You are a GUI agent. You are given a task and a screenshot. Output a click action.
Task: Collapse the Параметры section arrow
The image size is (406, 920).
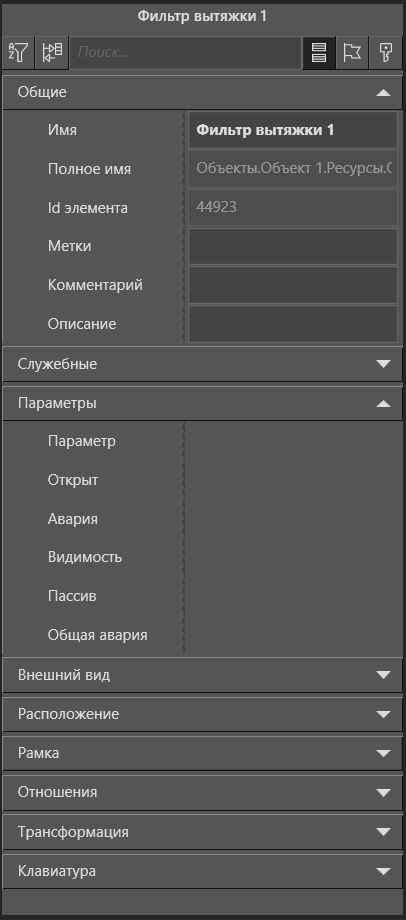(x=383, y=403)
